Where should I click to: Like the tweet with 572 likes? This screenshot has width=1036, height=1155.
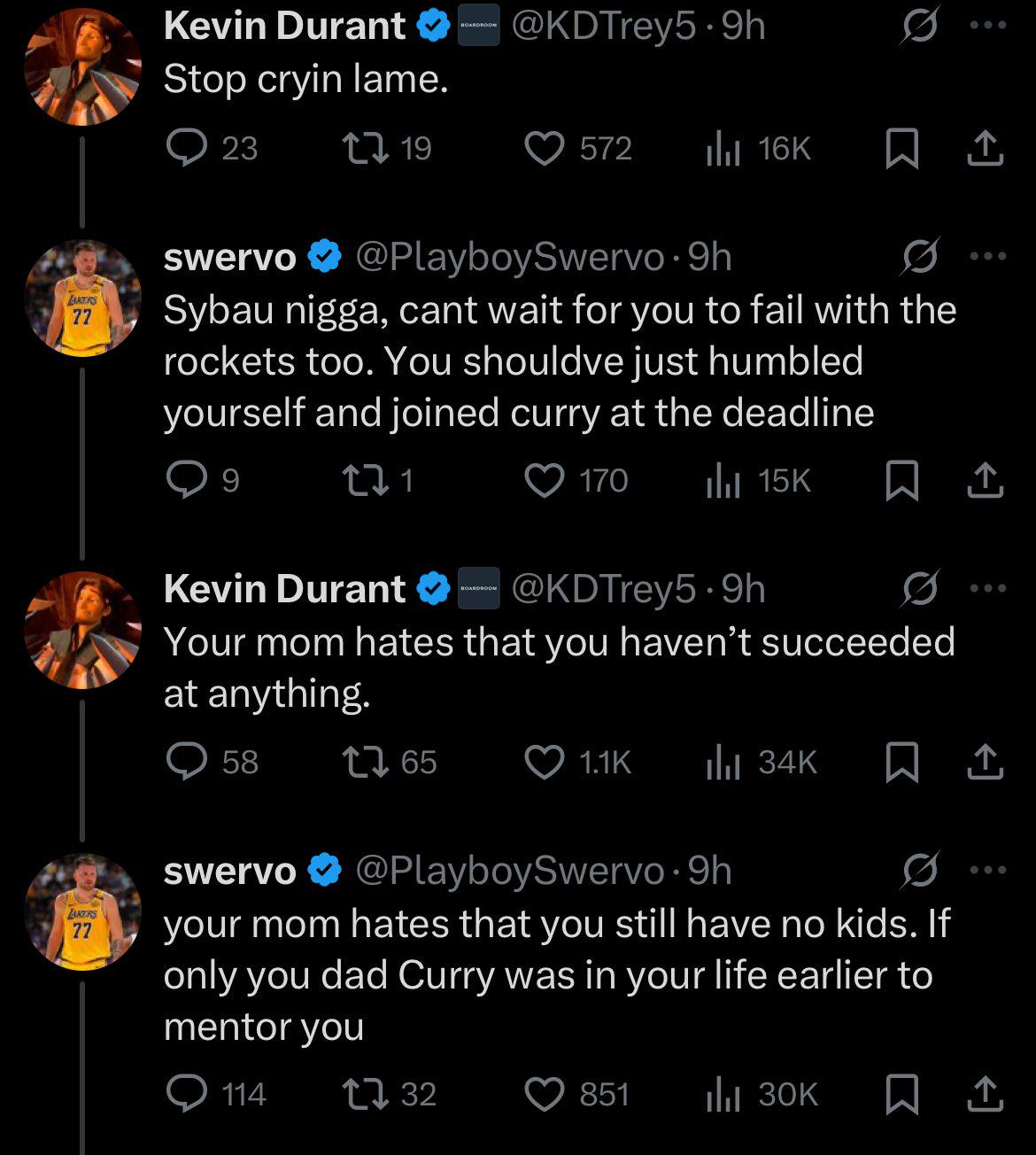click(578, 149)
